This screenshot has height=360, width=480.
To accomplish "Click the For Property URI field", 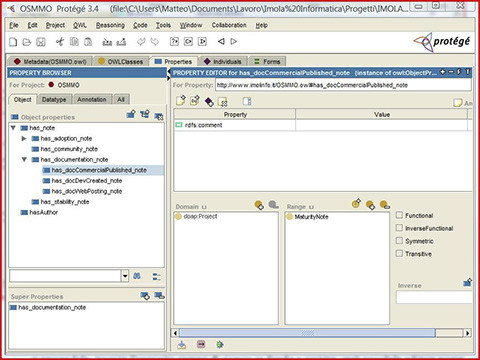I will (x=343, y=85).
